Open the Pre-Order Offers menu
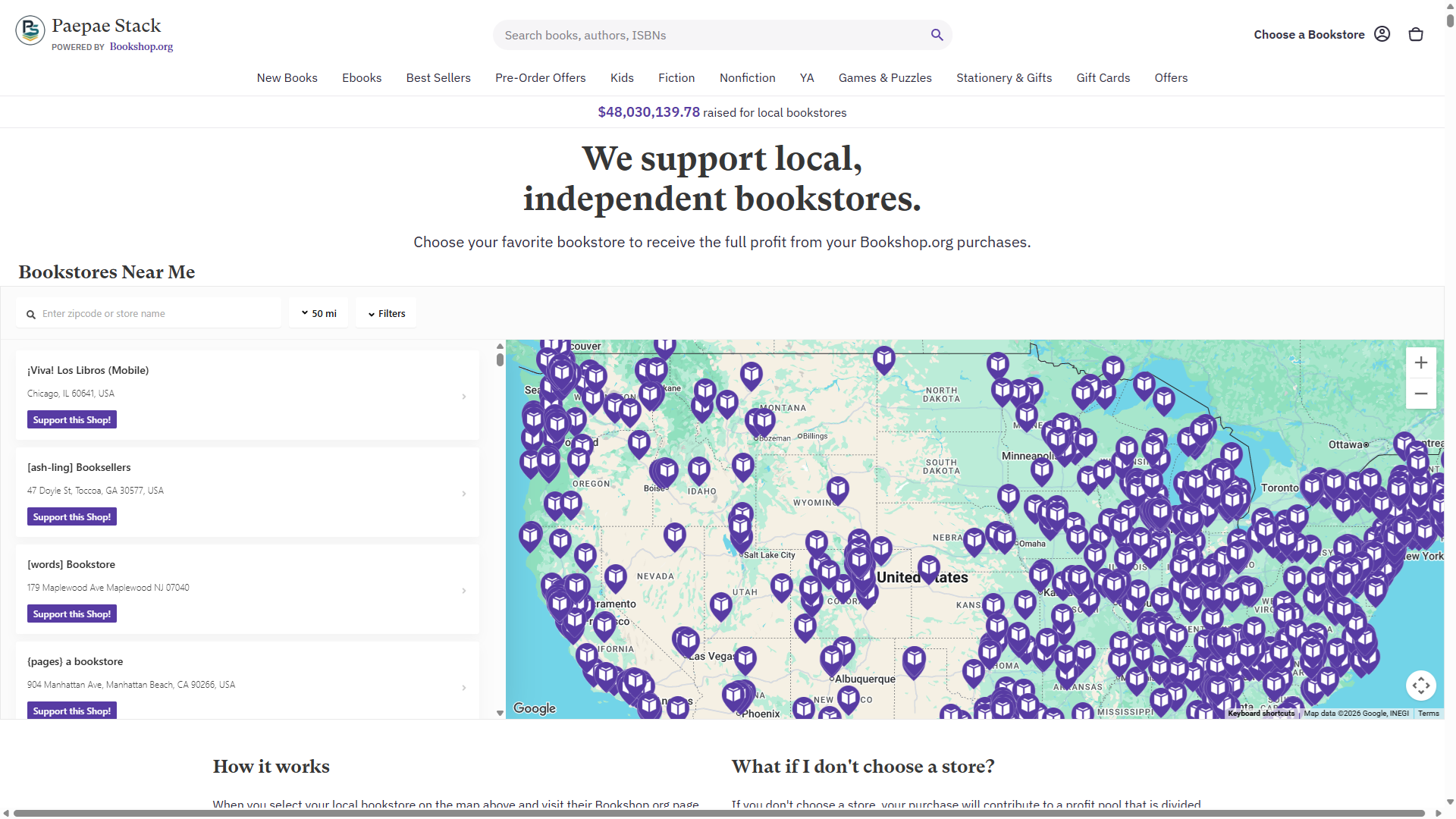The image size is (1456, 819). tap(541, 78)
